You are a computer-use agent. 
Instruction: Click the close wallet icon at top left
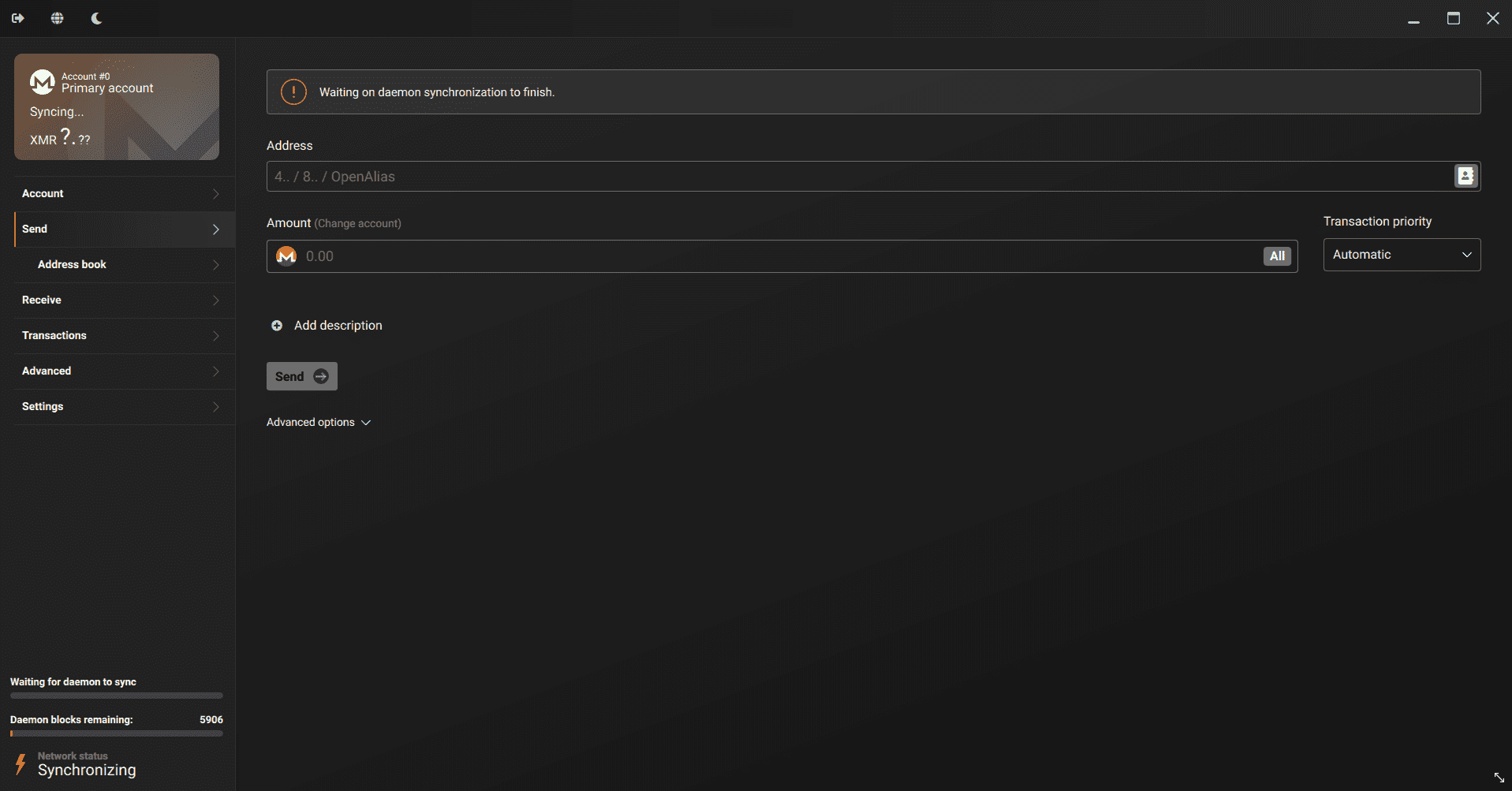pos(18,18)
